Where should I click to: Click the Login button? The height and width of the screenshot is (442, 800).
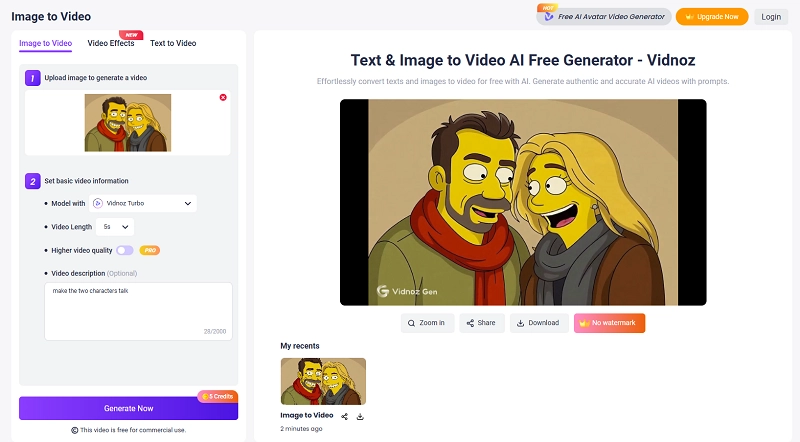click(x=771, y=17)
